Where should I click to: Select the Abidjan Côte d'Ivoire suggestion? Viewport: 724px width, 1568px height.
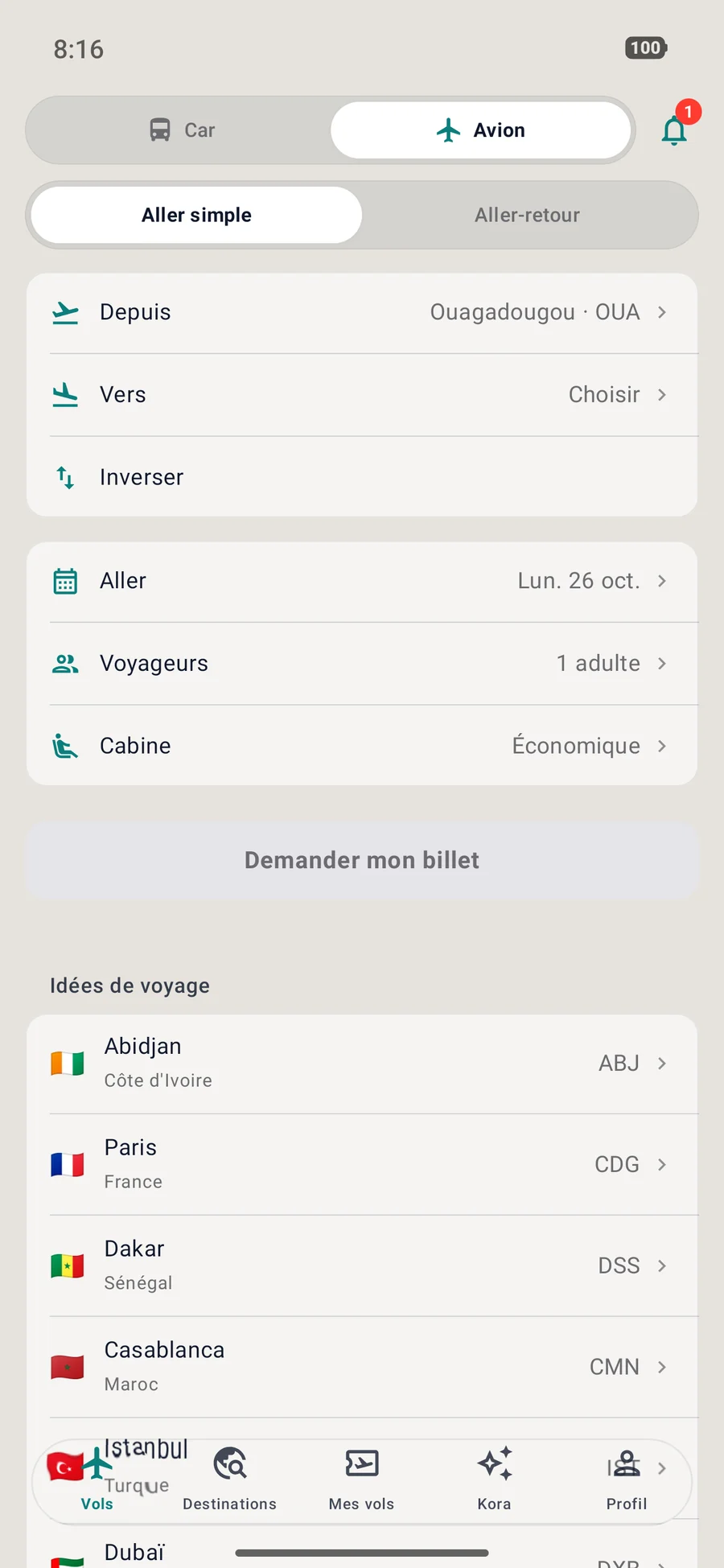pos(362,1064)
